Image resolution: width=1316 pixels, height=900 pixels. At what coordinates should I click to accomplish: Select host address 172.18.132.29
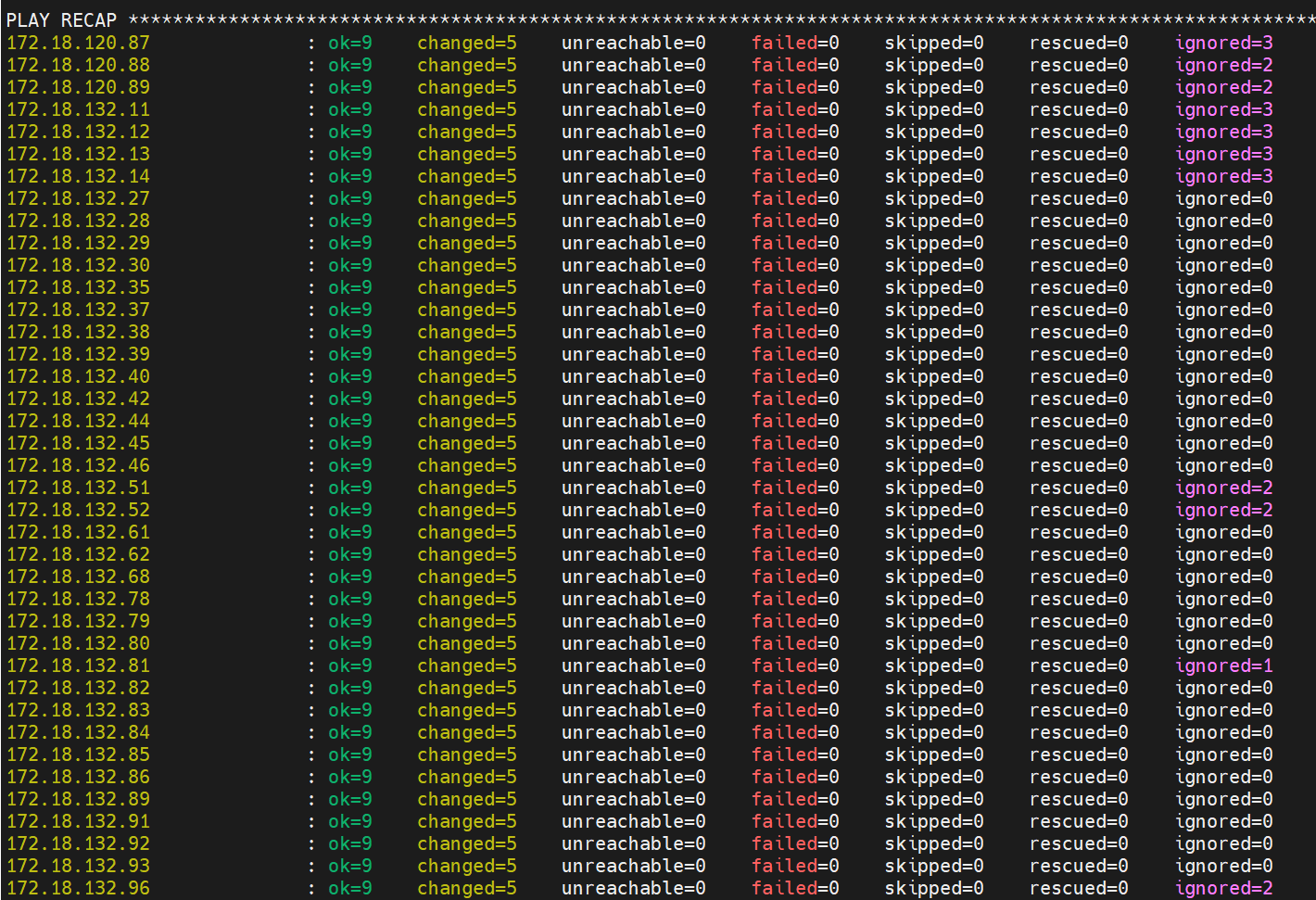point(78,243)
